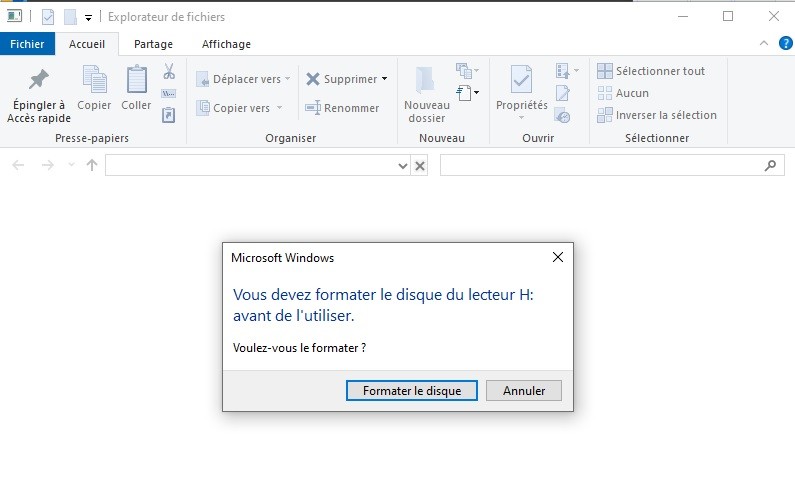Click the magnifier search icon

[x=770, y=165]
